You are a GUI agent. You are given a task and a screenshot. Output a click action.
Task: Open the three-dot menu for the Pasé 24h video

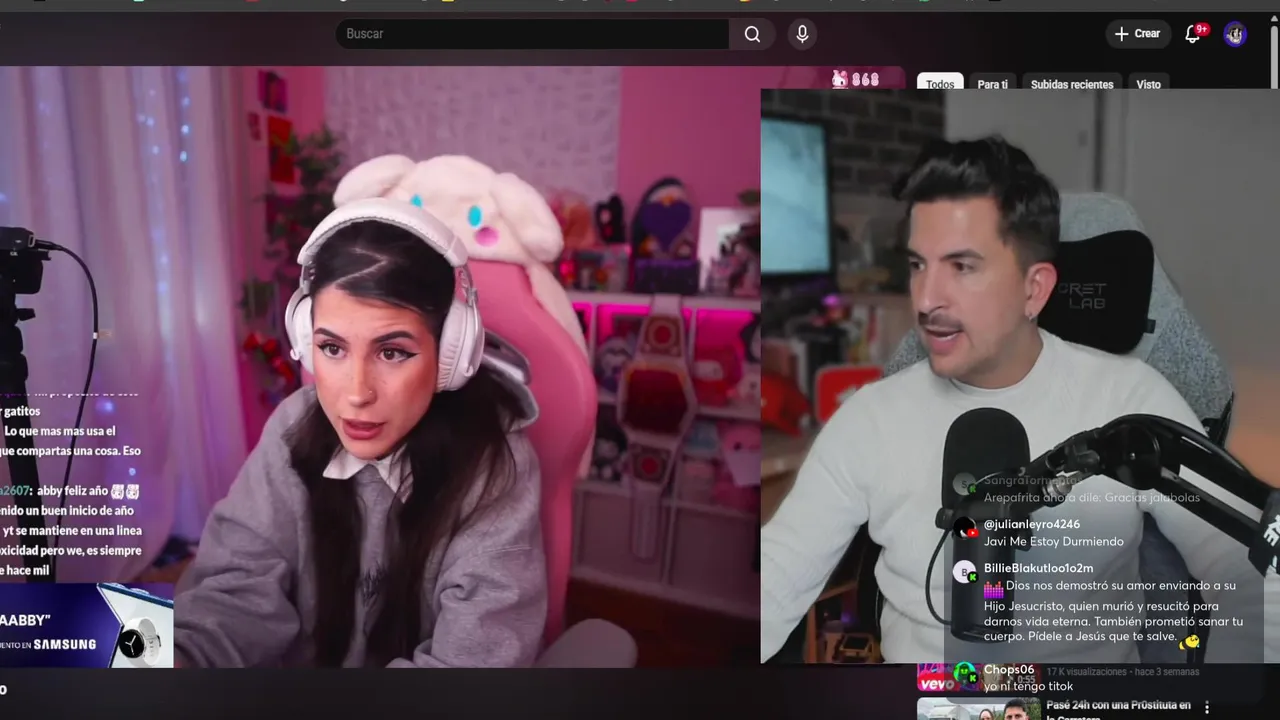[1207, 707]
